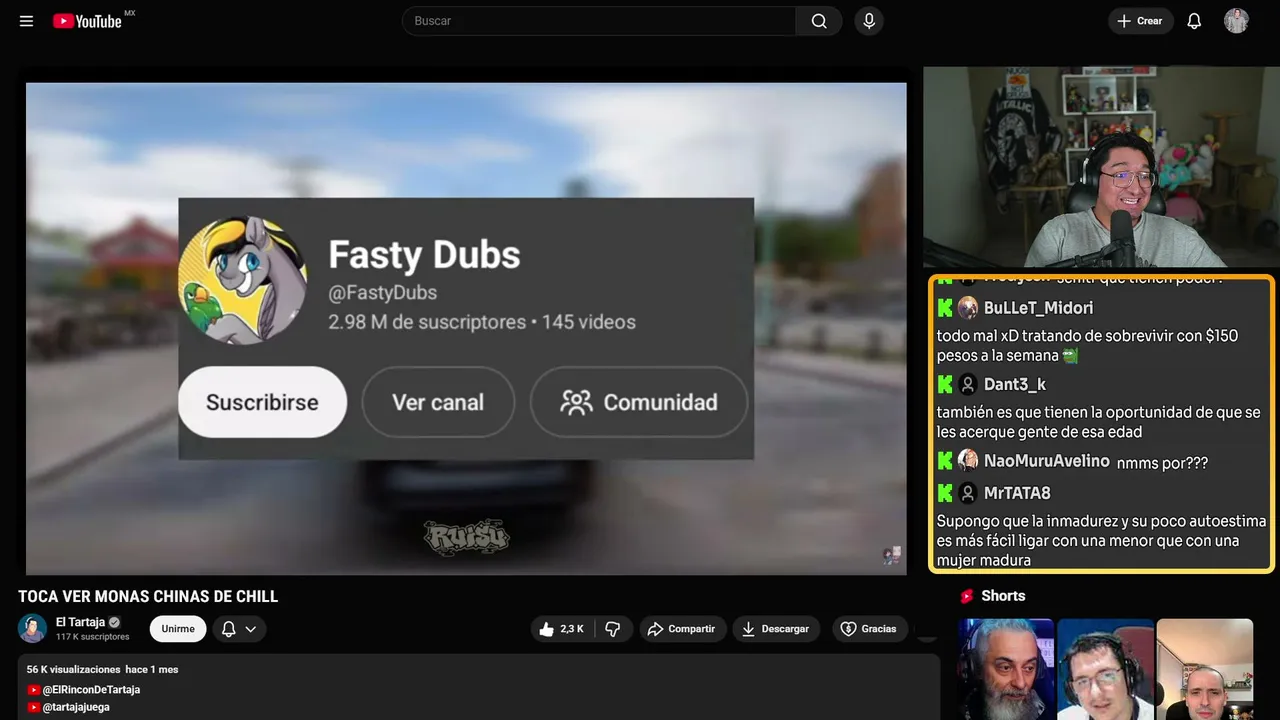Click the channel watermark in the video corner
Screen dimensions: 1280x720
pos(891,555)
